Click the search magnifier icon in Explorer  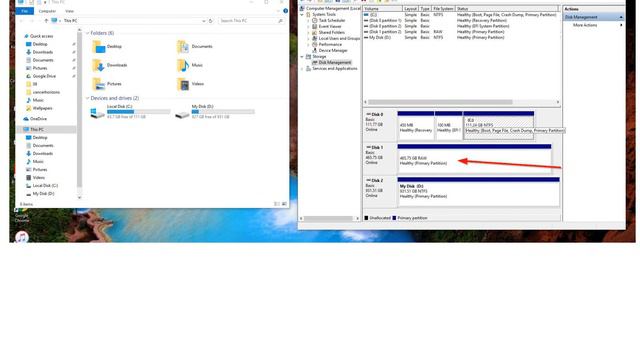coord(280,20)
